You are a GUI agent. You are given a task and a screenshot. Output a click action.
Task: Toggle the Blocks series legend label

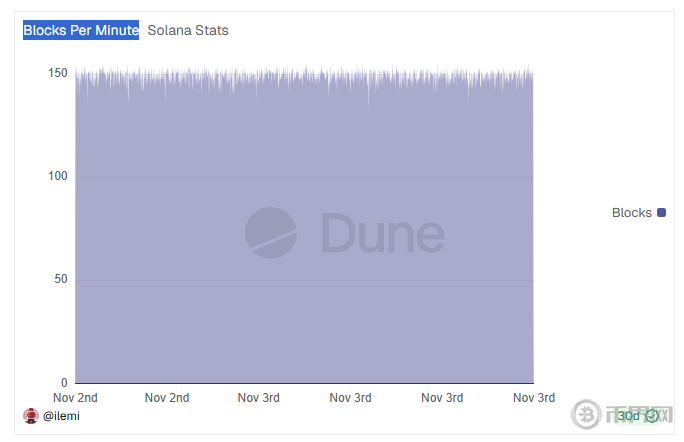[631, 213]
